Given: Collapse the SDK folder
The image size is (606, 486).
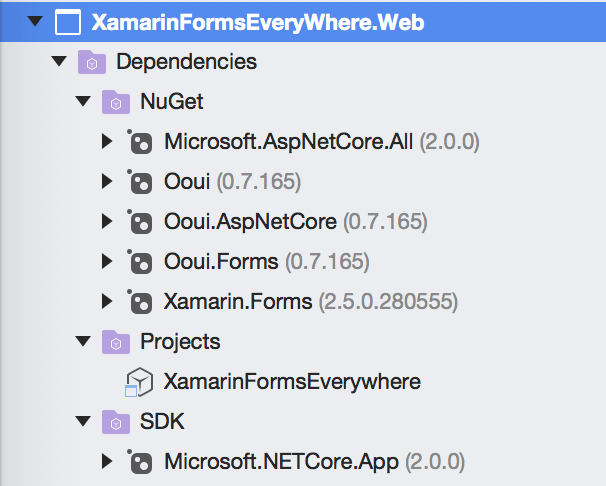Looking at the screenshot, I should (x=83, y=421).
